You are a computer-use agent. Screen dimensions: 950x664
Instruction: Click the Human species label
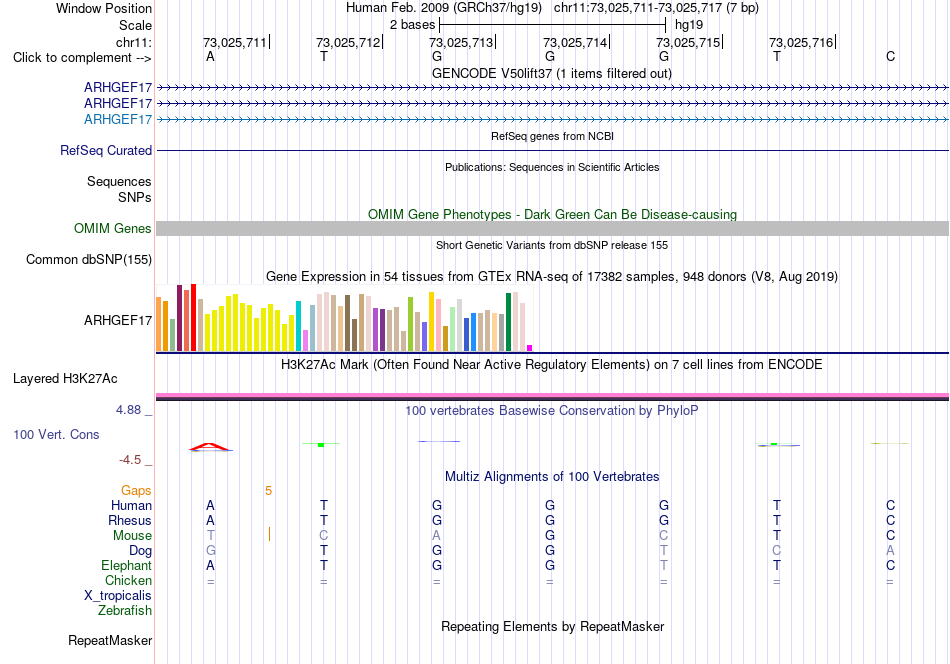tap(131, 506)
